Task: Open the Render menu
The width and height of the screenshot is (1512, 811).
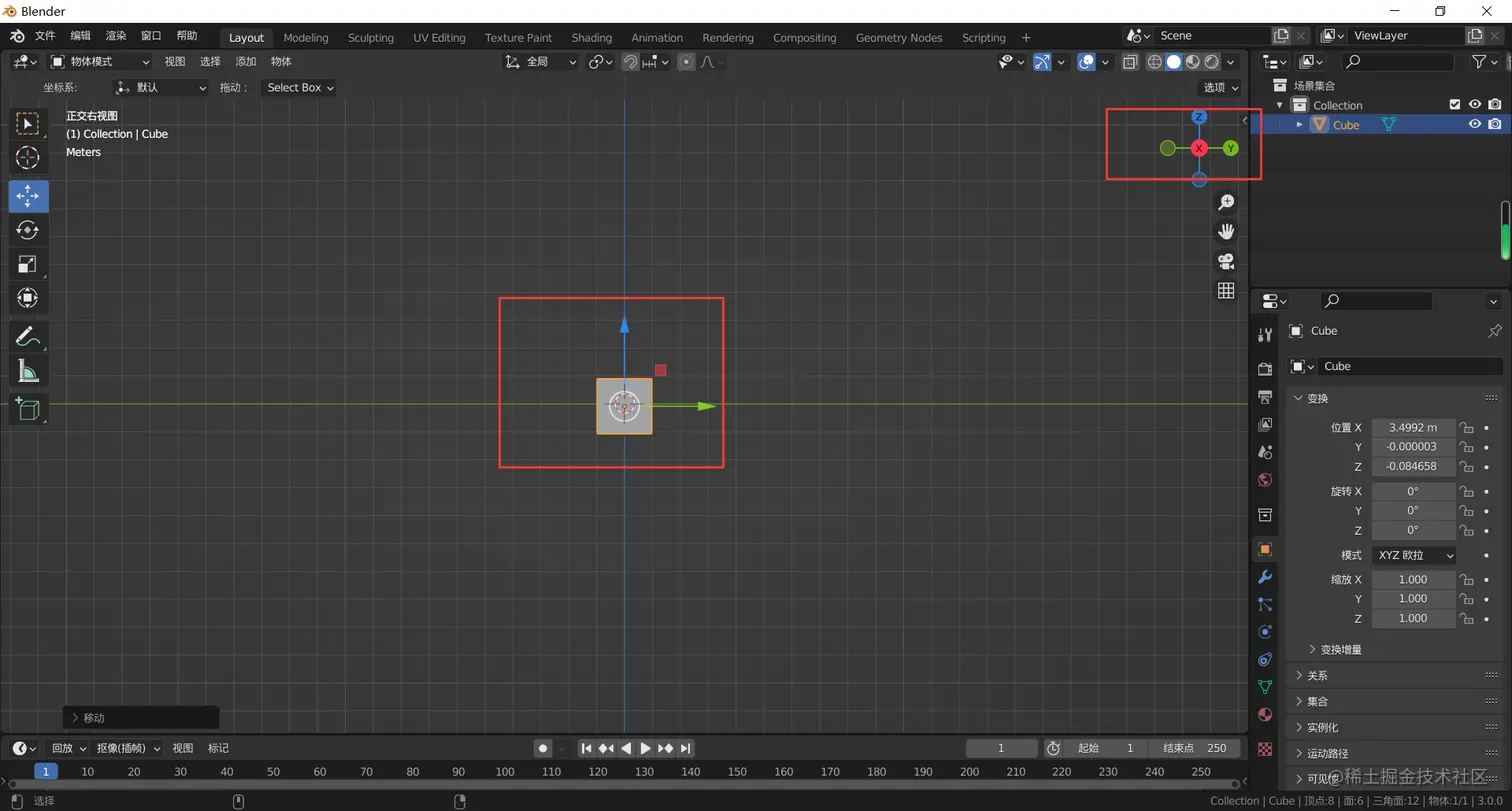Action: [116, 36]
